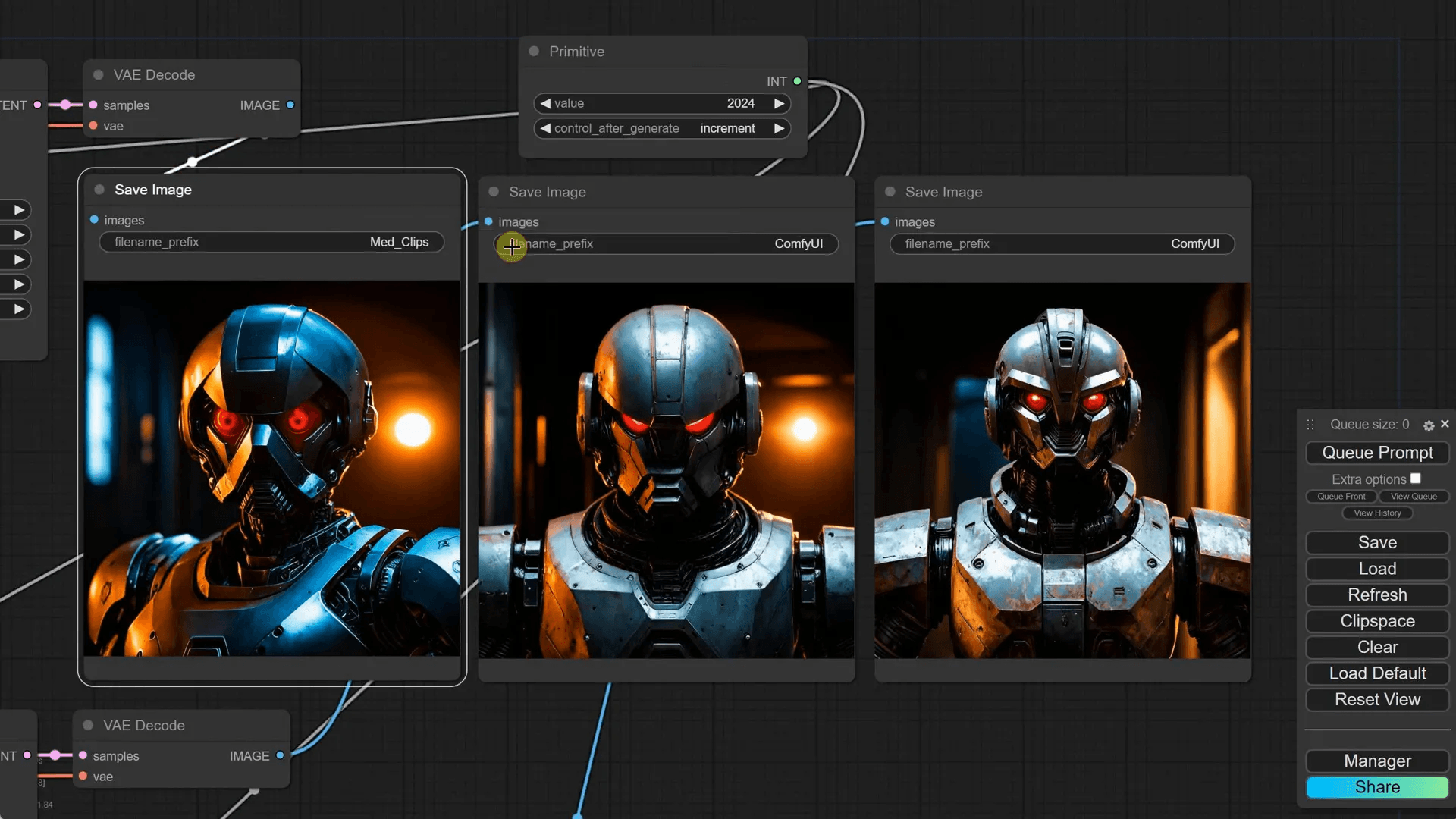Grab the queue panel drag handle
The image size is (1456, 819).
(1310, 425)
